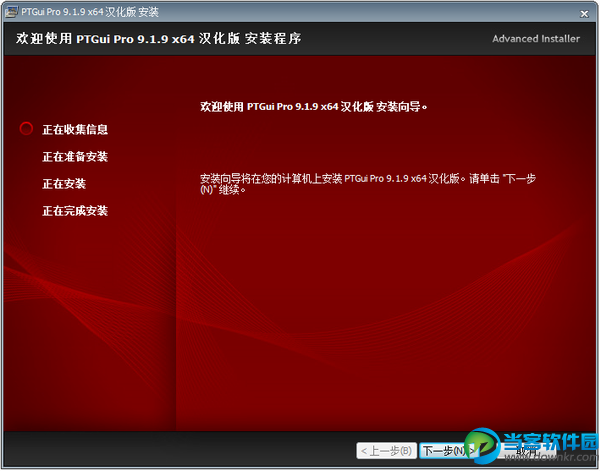
Task: Click the 下一步(N) next button
Action: [x=450, y=451]
